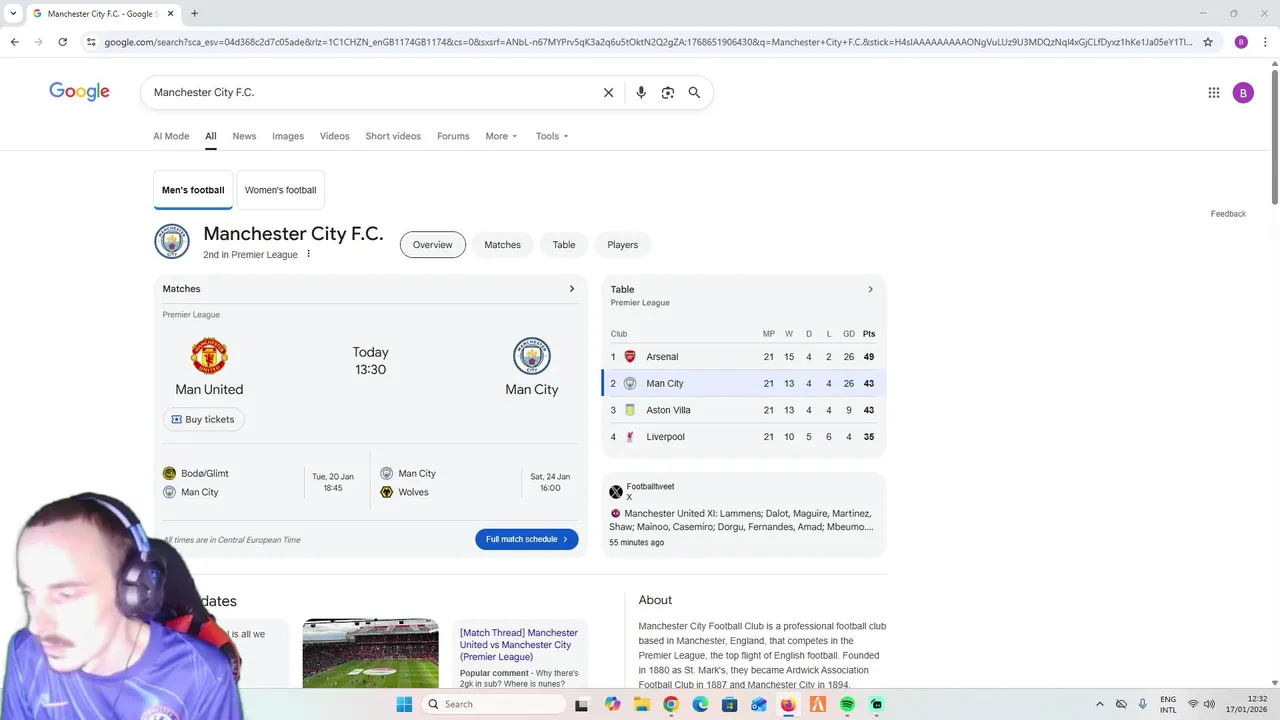Click the Google logo
Screen dimensions: 1280x720
point(79,92)
